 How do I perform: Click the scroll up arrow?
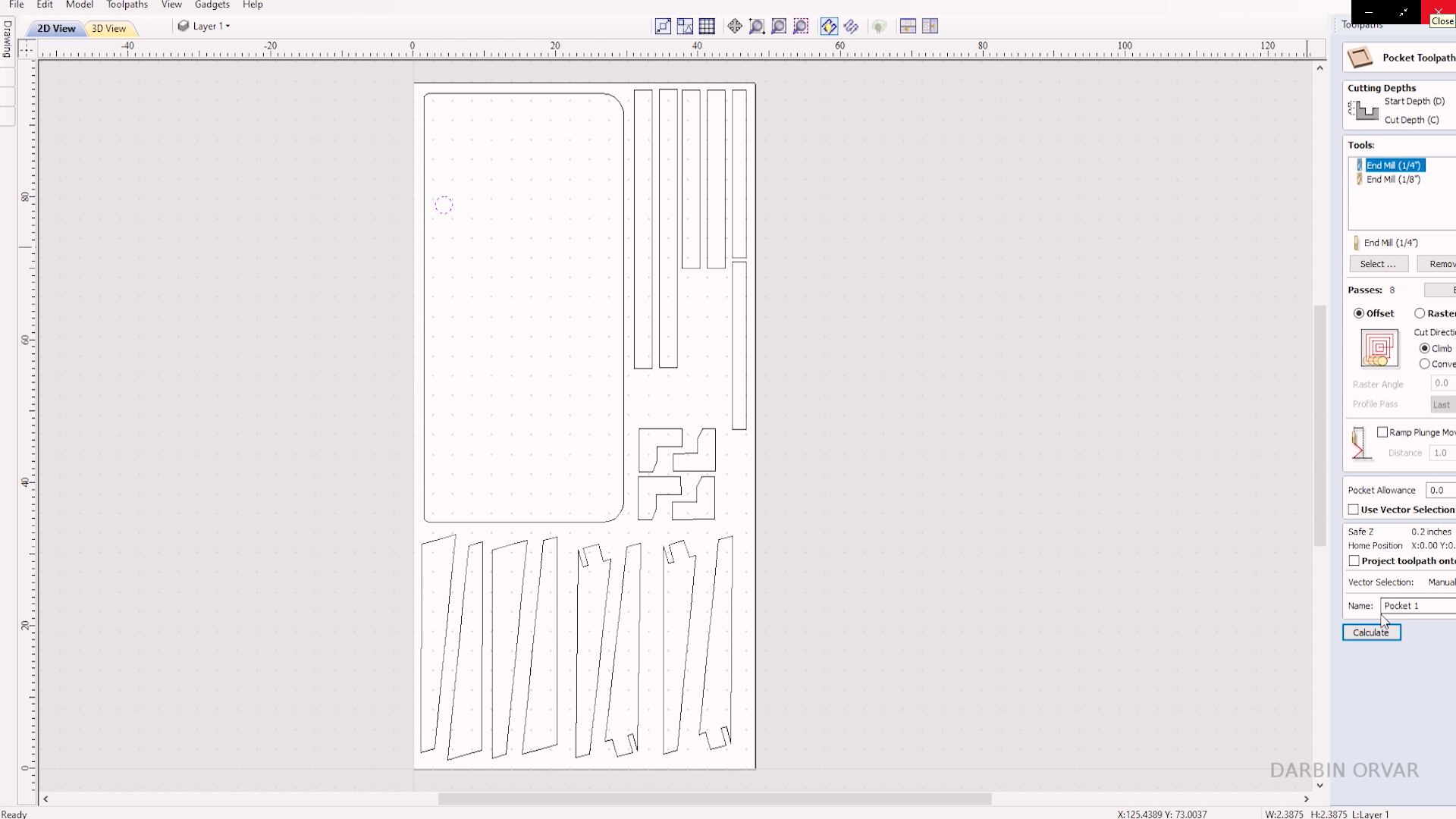(1319, 67)
